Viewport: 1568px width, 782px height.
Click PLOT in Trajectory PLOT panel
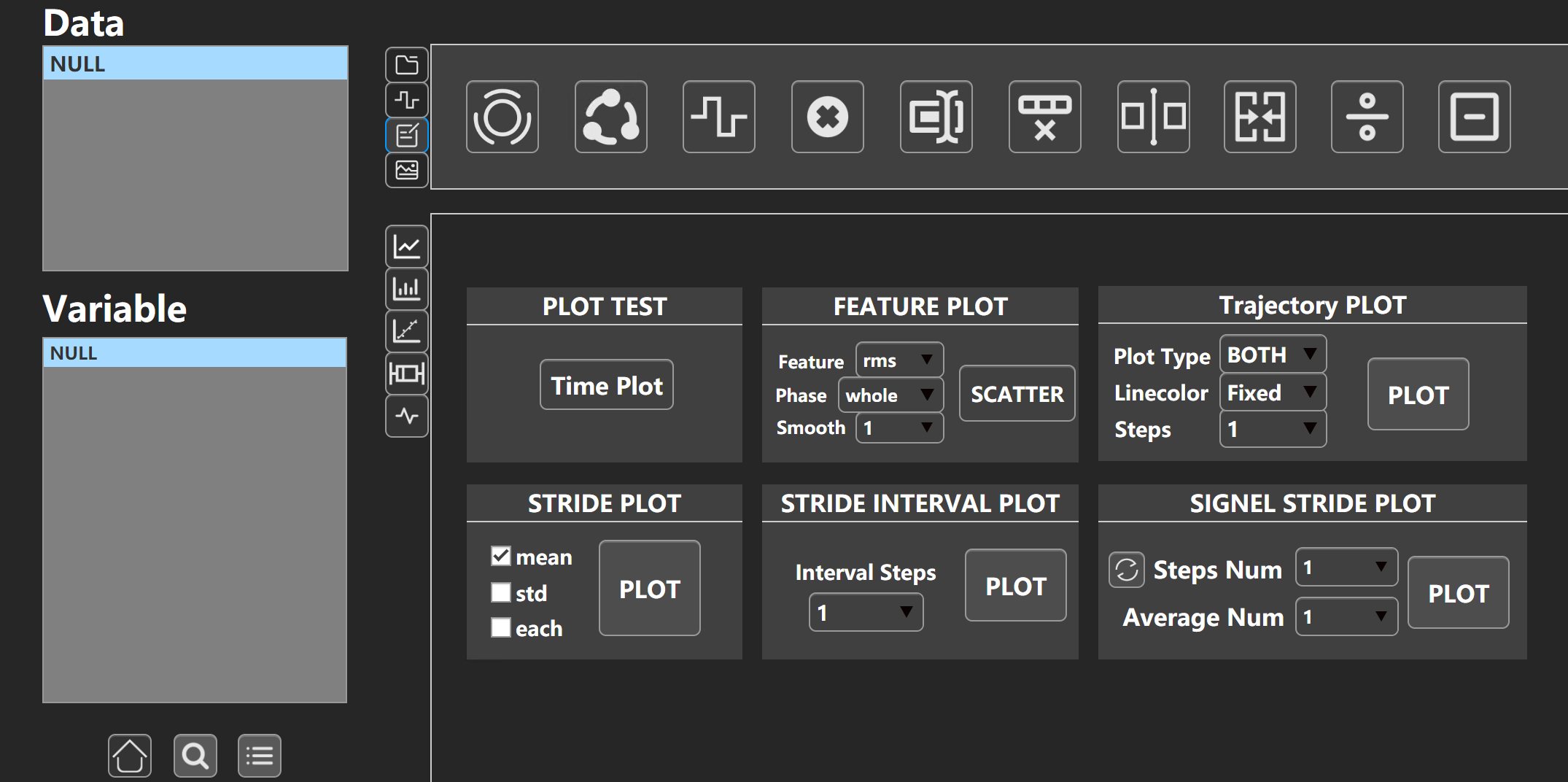[x=1418, y=394]
